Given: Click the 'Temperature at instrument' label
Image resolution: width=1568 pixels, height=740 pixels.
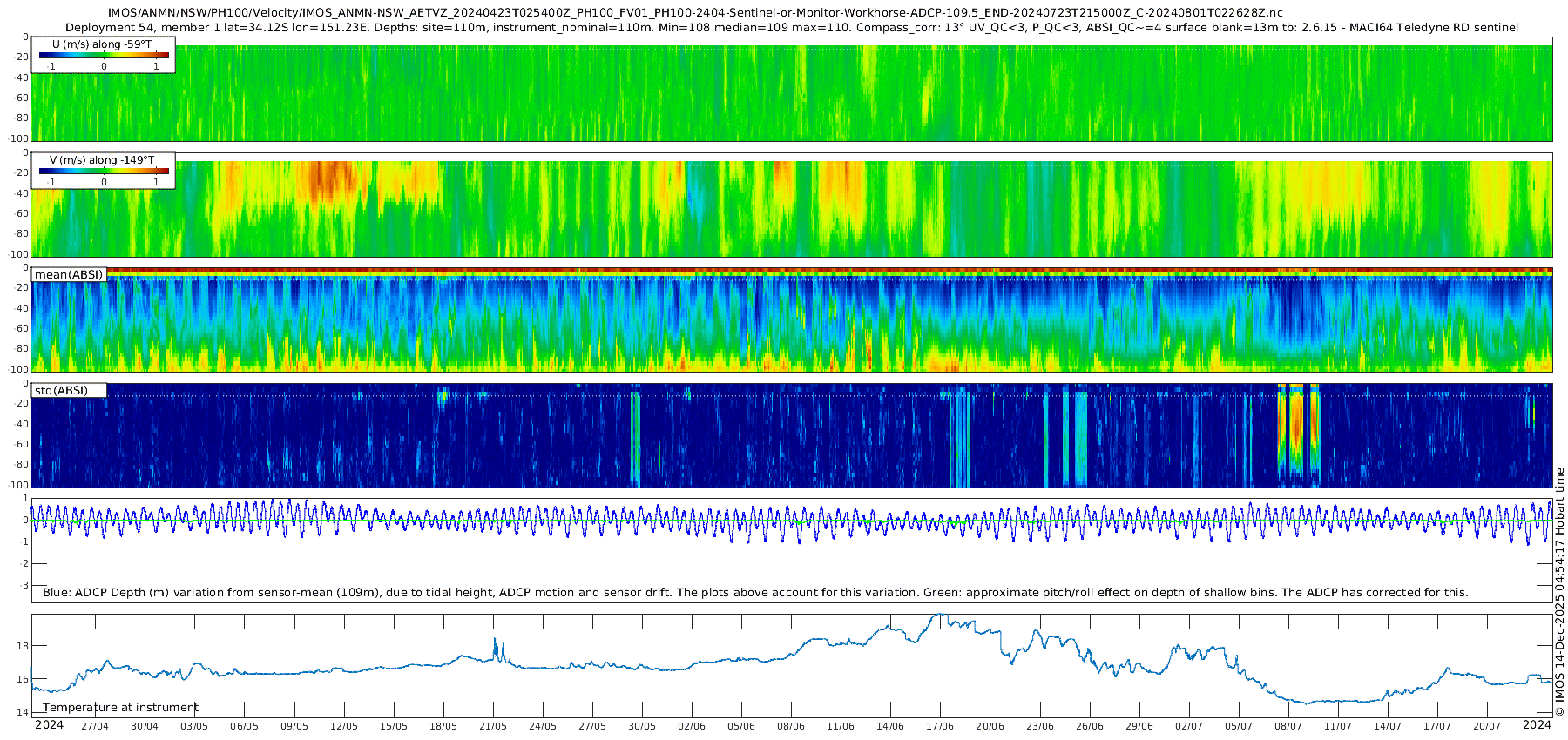Looking at the screenshot, I should (120, 708).
